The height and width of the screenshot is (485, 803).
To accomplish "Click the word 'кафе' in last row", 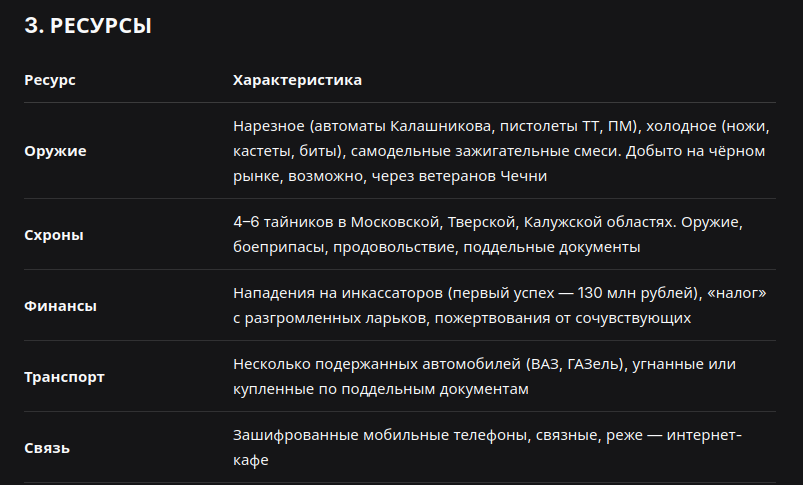I will tap(250, 460).
